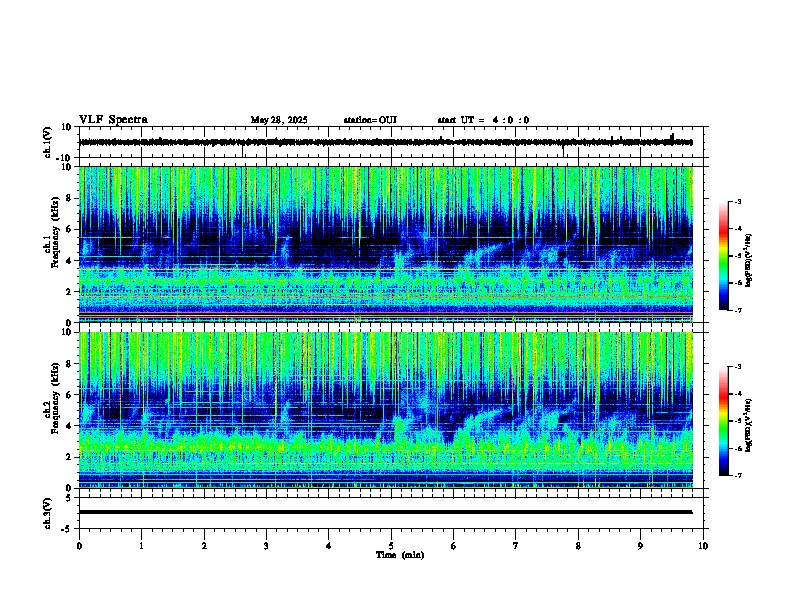Screen dimensions: 792x612
Task: Click tick label "9" on the Time axis
Action: coord(640,546)
